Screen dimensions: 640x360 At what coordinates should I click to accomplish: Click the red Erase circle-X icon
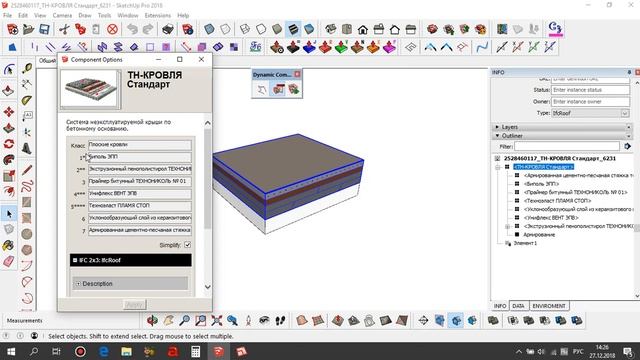tap(112, 29)
